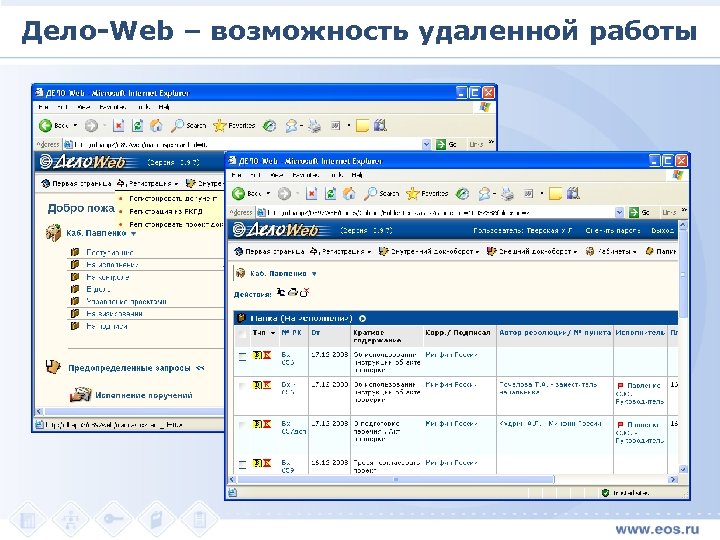This screenshot has width=720, height=540.
Task: Tick checkbox of Печелова Т.А. row
Action: point(242,386)
